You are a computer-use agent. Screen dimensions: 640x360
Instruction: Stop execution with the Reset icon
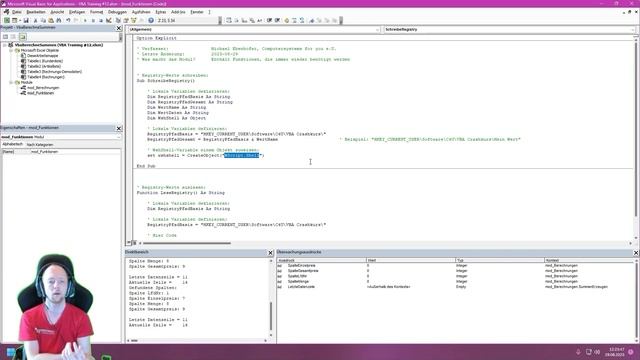pos(101,20)
